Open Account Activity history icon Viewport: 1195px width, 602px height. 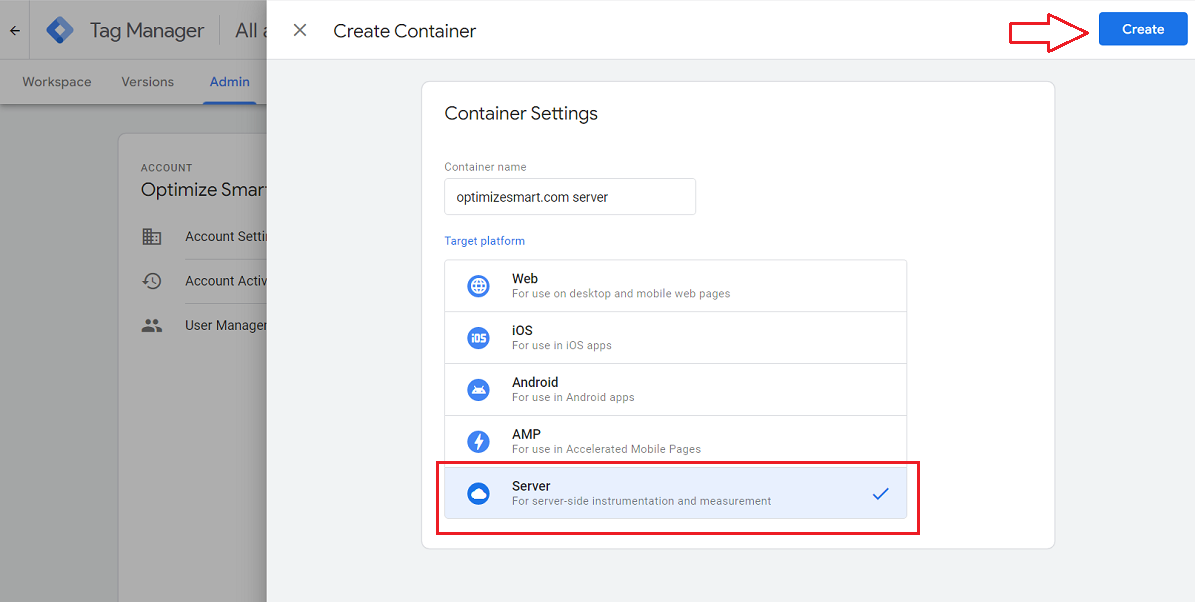pyautogui.click(x=152, y=281)
